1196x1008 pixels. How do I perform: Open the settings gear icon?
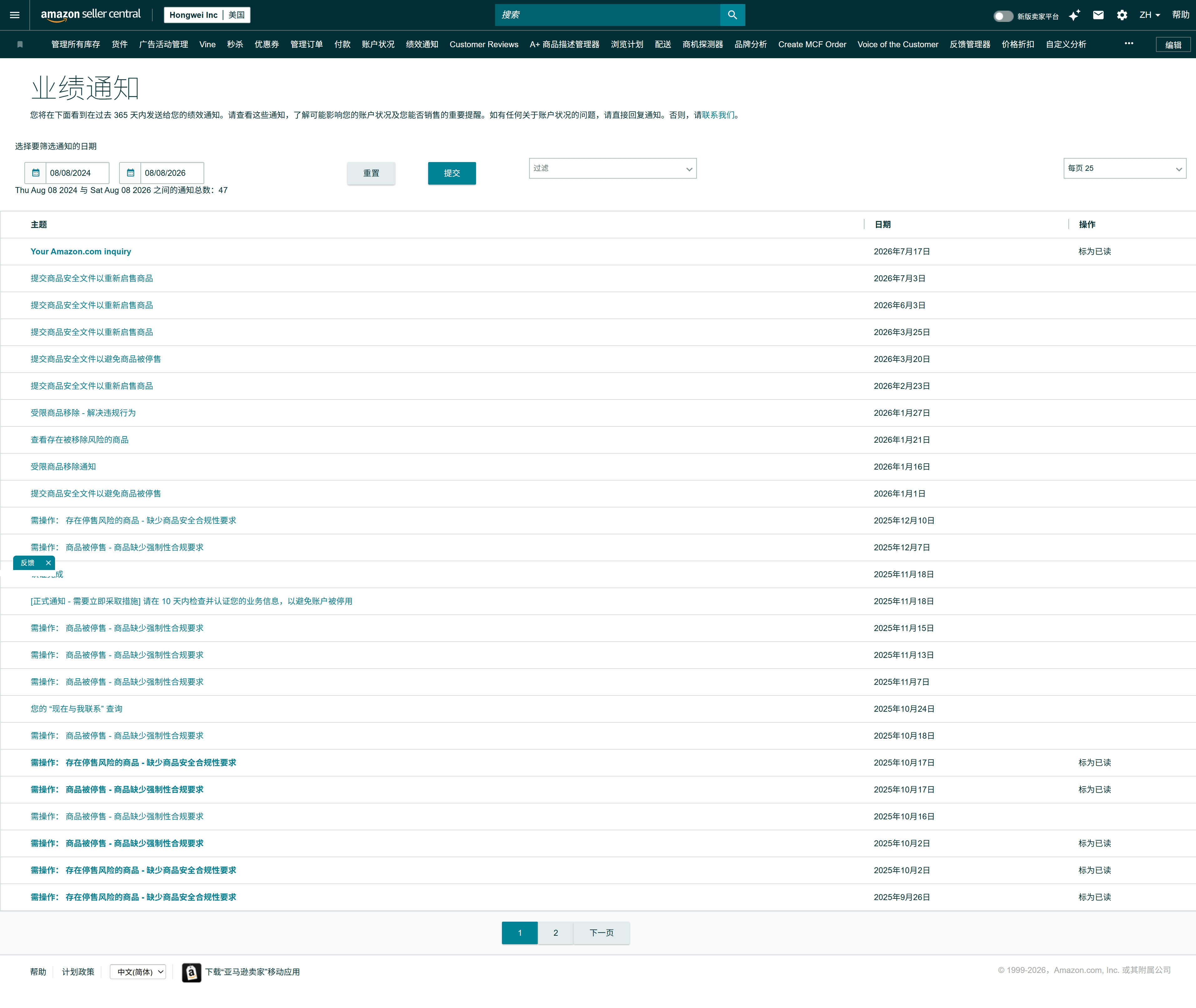(1122, 15)
